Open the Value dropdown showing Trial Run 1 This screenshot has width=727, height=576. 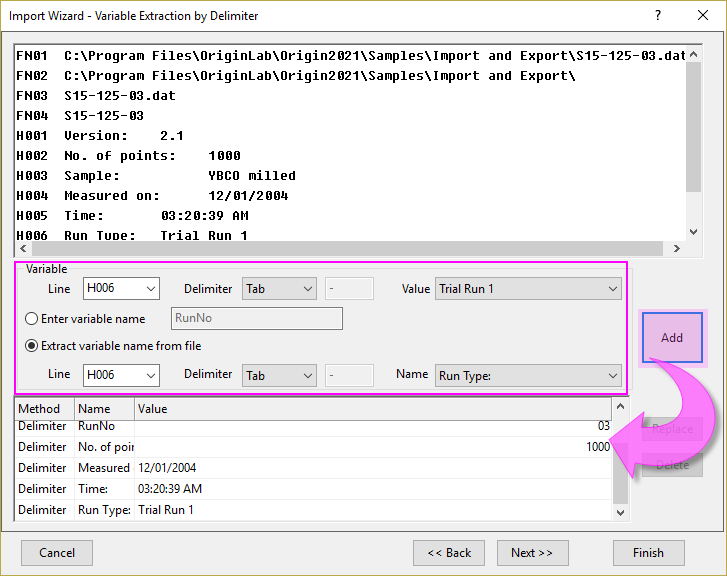tap(528, 289)
